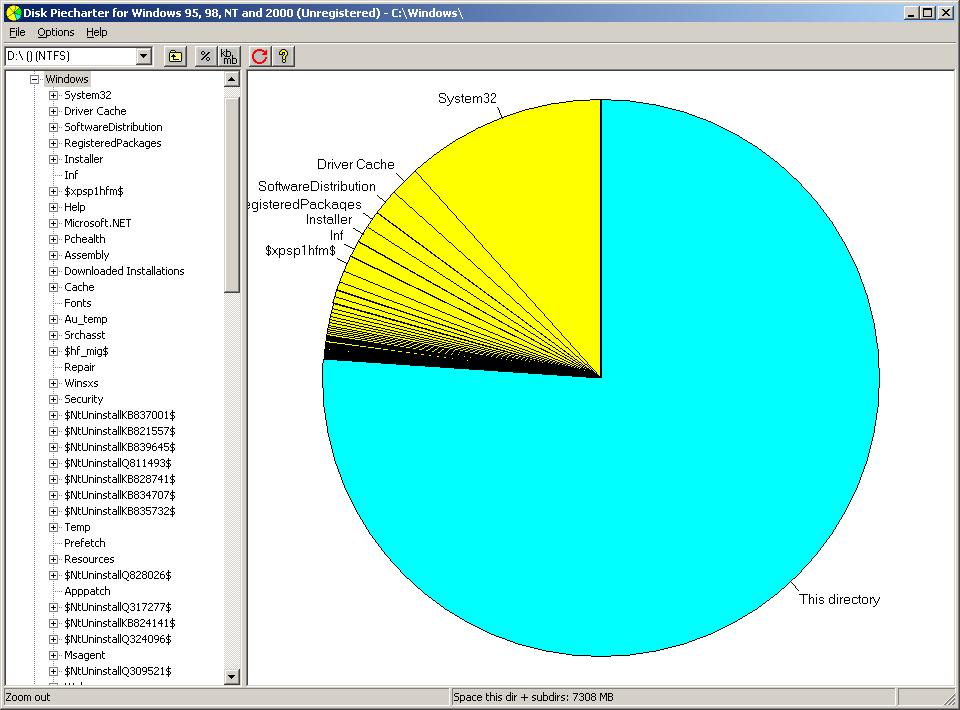960x710 pixels.
Task: Click the Disk Piecharter title bar icon
Action: 12,12
